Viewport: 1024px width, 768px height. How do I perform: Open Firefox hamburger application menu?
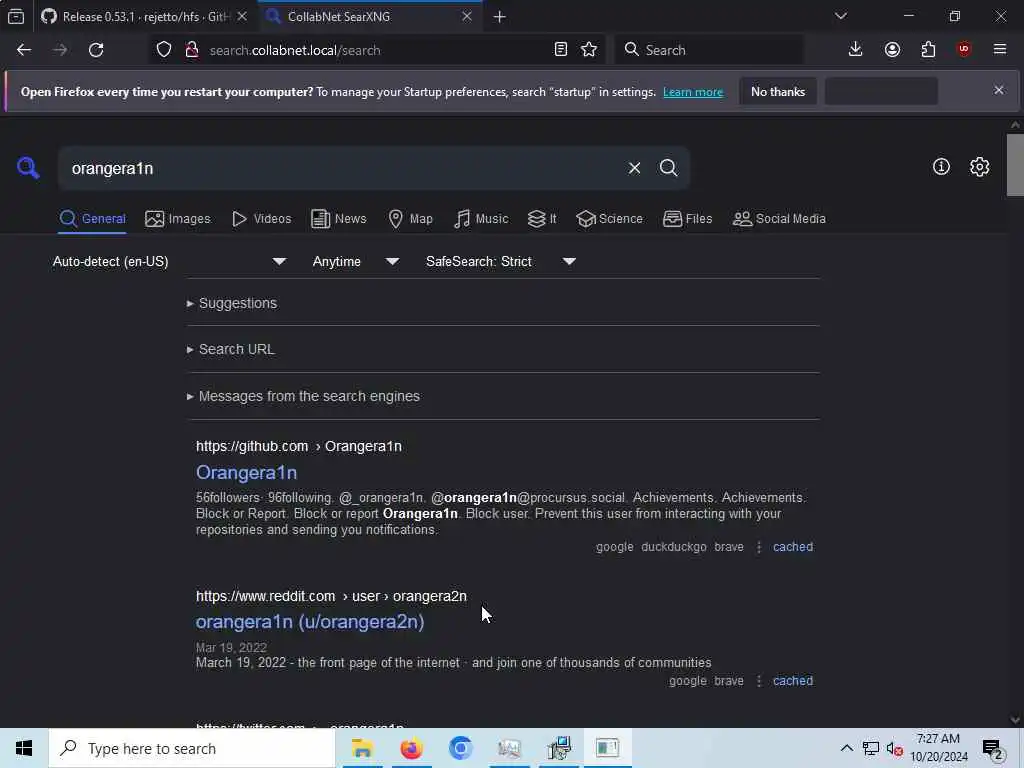1000,50
